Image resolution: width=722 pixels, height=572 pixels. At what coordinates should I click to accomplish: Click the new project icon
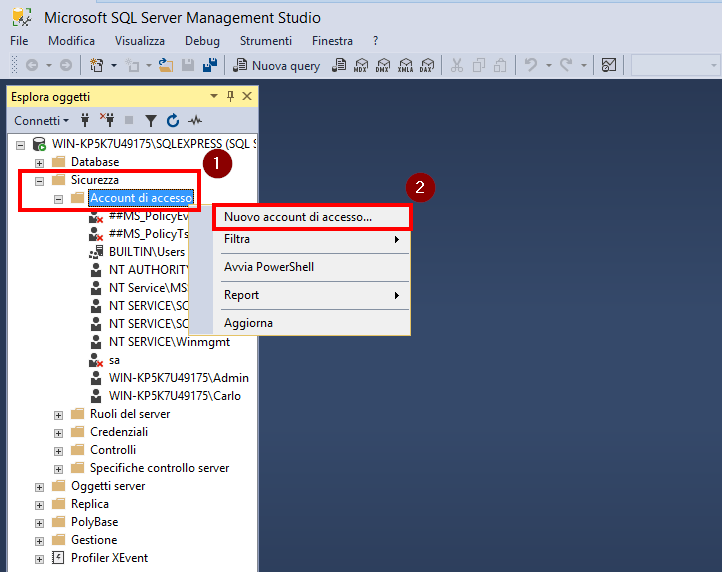point(97,65)
